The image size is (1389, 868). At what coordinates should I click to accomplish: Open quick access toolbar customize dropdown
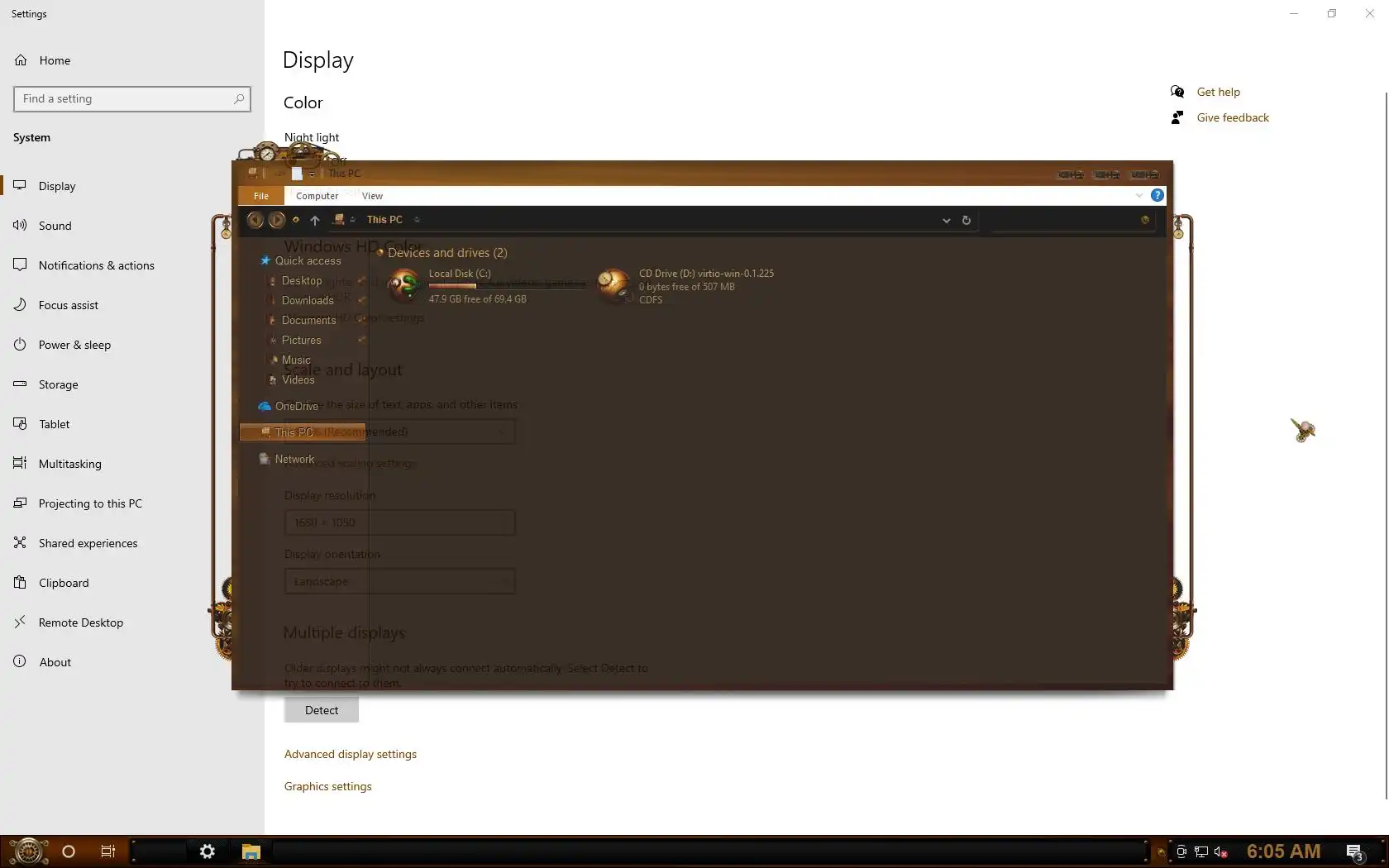click(312, 174)
